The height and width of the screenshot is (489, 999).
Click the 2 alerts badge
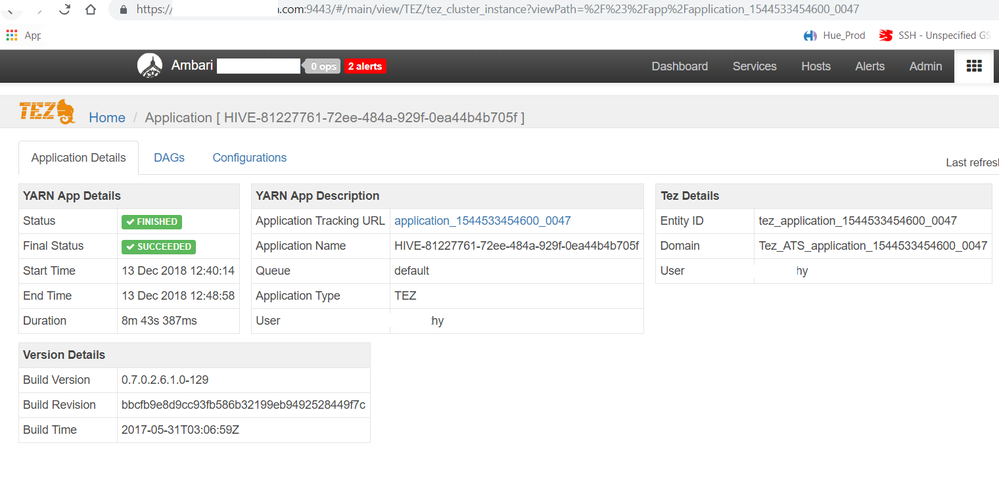coord(365,66)
